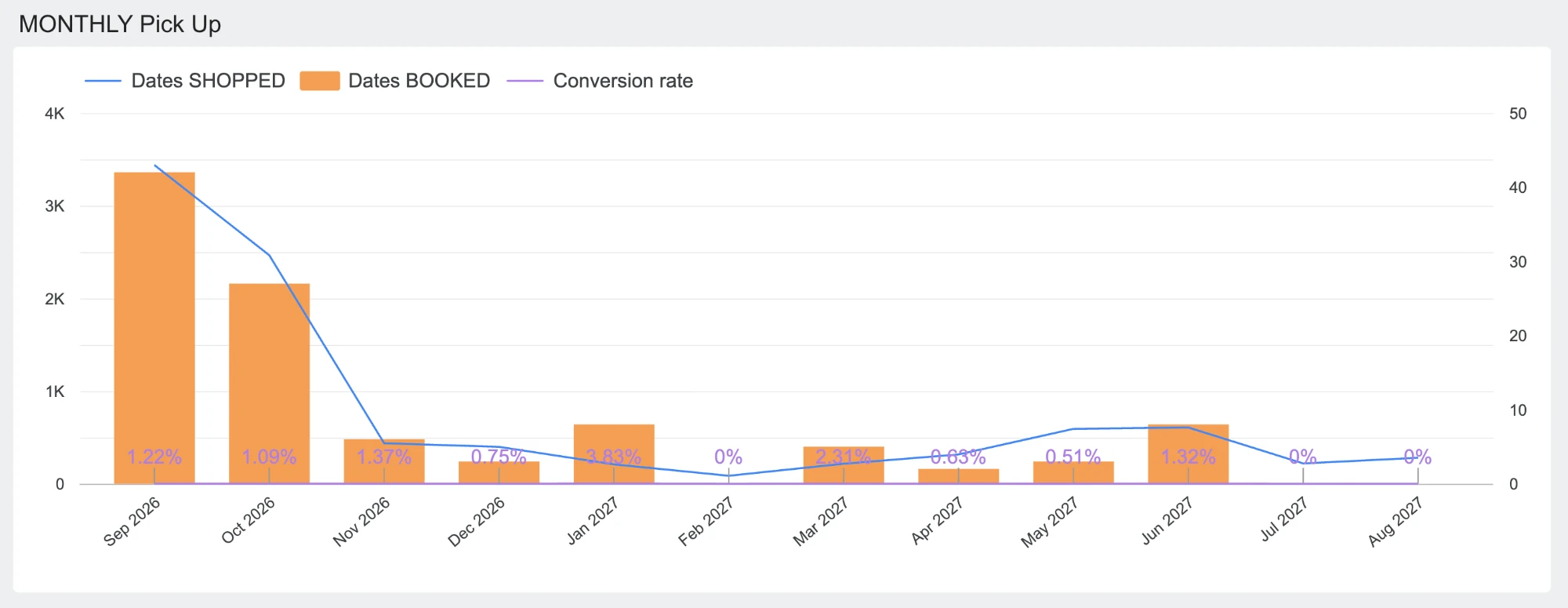Click the MONTHLY Pick Up chart title

pos(120,24)
